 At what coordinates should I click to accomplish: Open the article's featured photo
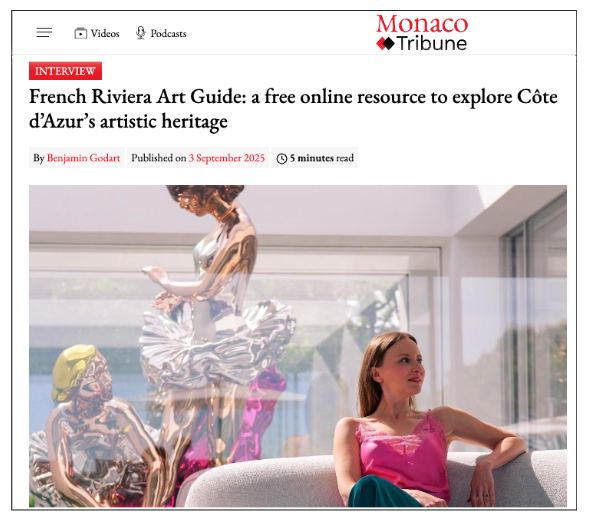[x=298, y=346]
